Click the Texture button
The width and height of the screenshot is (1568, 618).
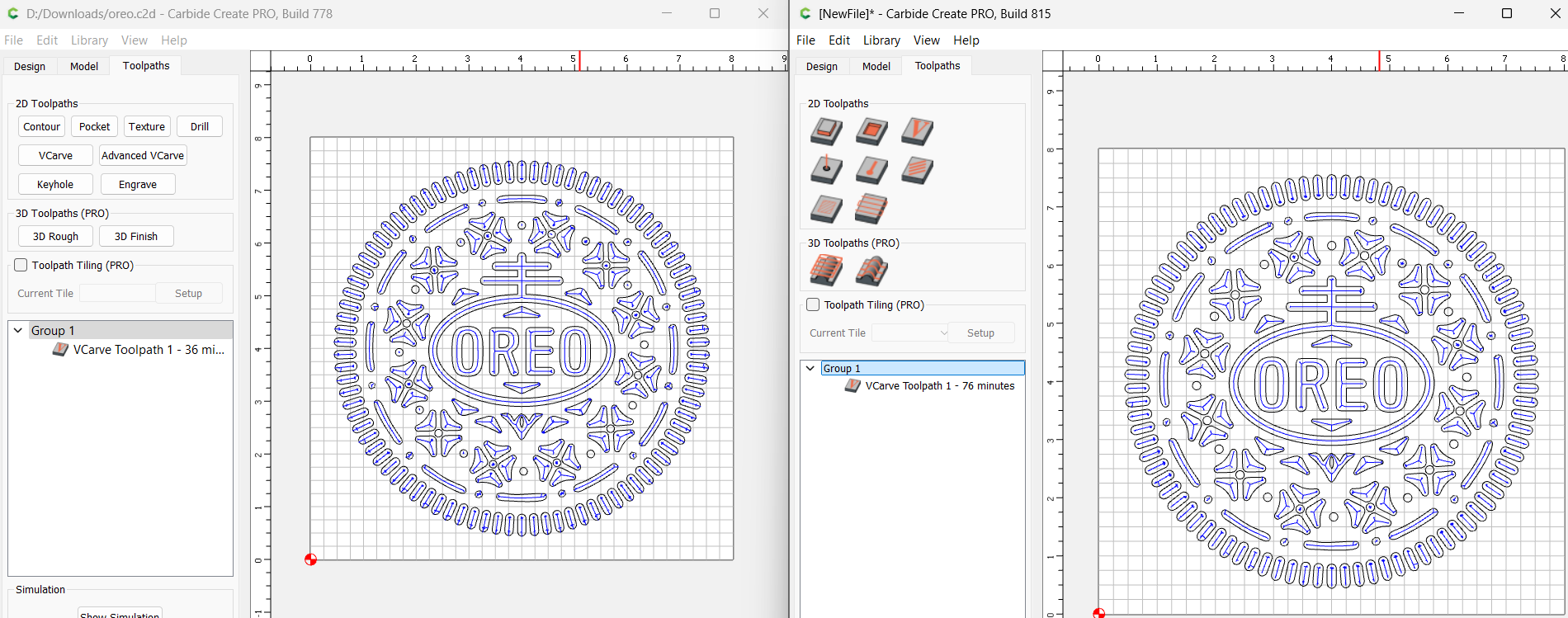pyautogui.click(x=147, y=126)
